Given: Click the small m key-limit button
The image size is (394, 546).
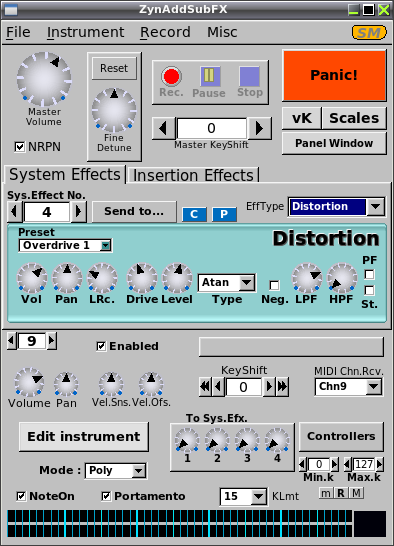Looking at the screenshot, I should (326, 493).
